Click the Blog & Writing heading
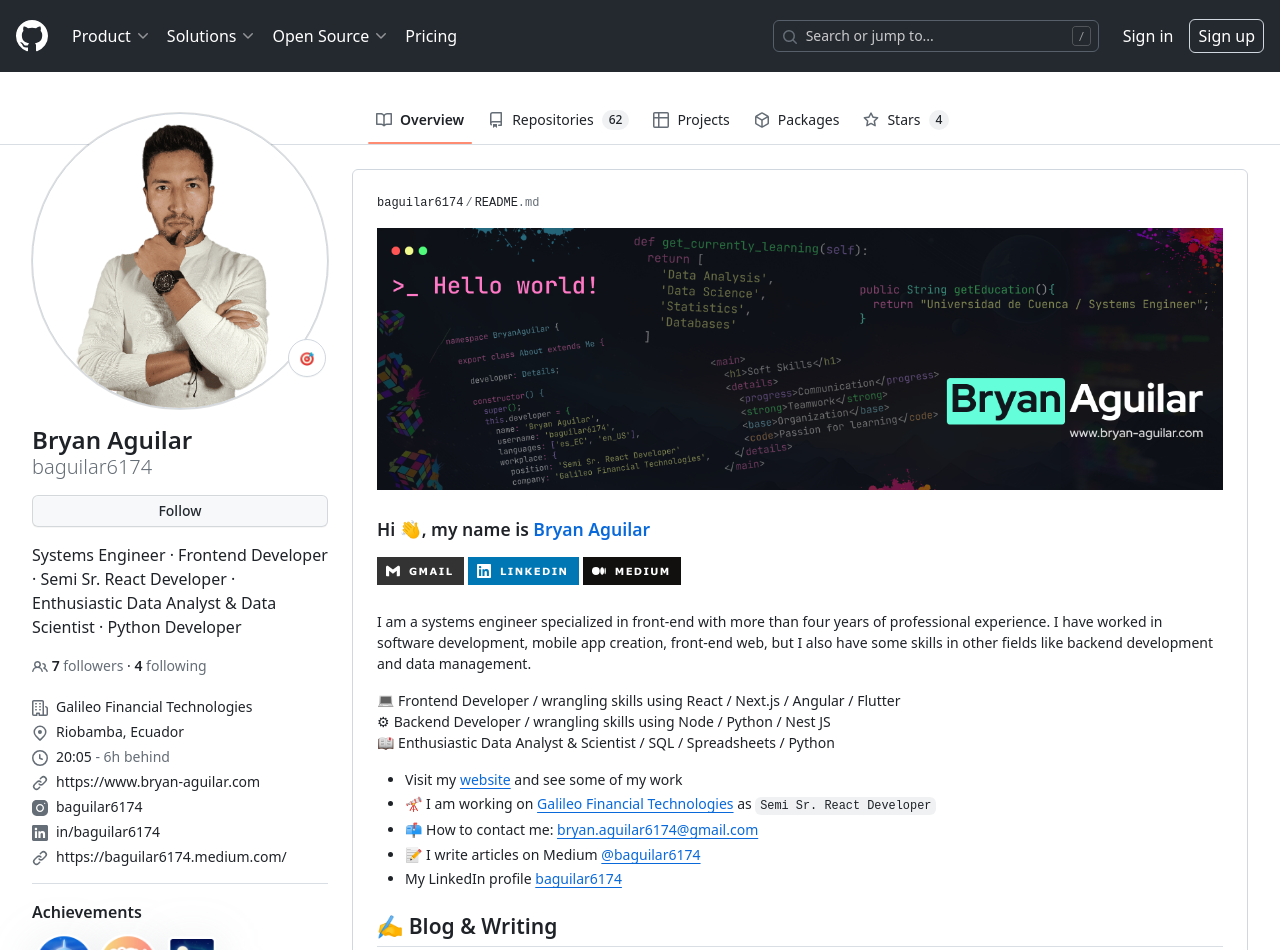 click(x=467, y=926)
